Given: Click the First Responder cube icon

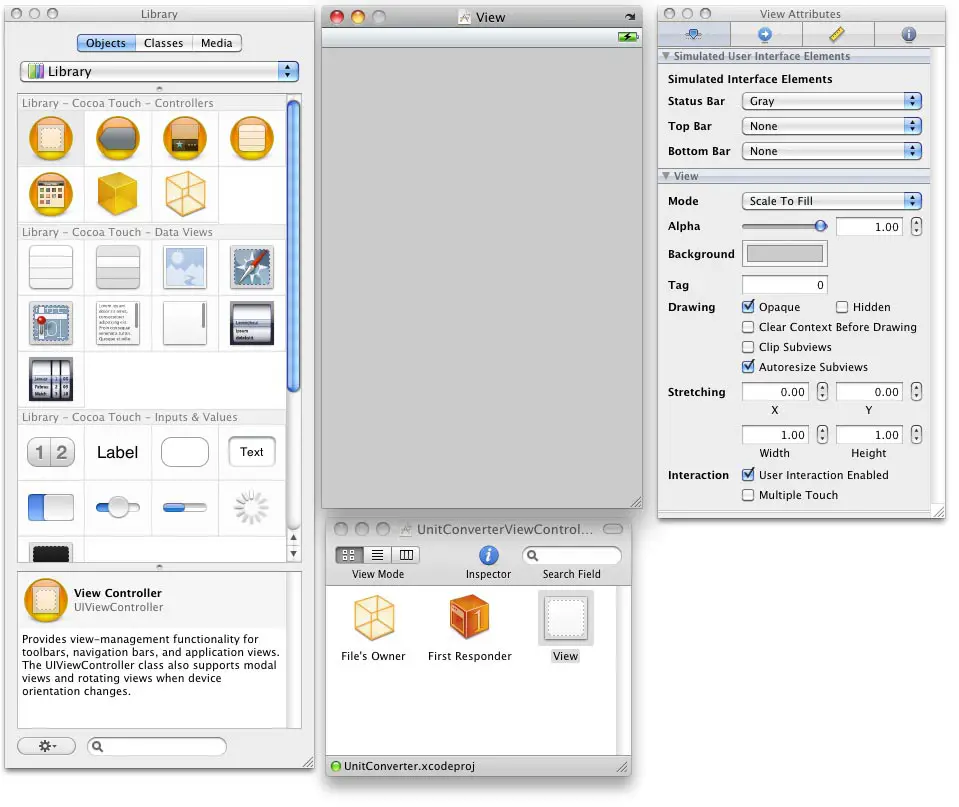Looking at the screenshot, I should point(469,617).
